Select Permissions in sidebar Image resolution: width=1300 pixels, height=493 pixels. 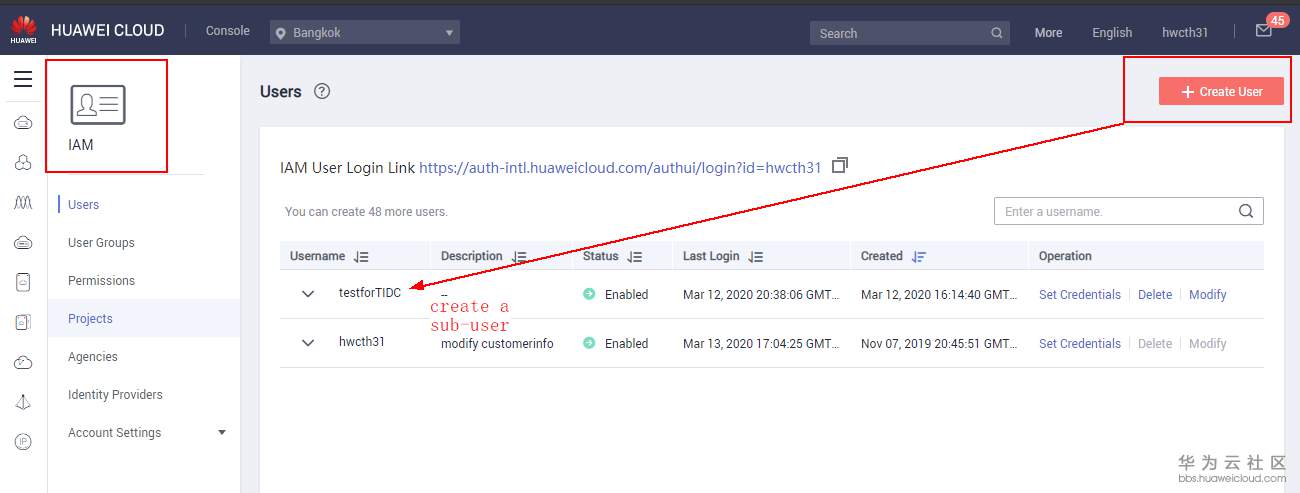[101, 281]
